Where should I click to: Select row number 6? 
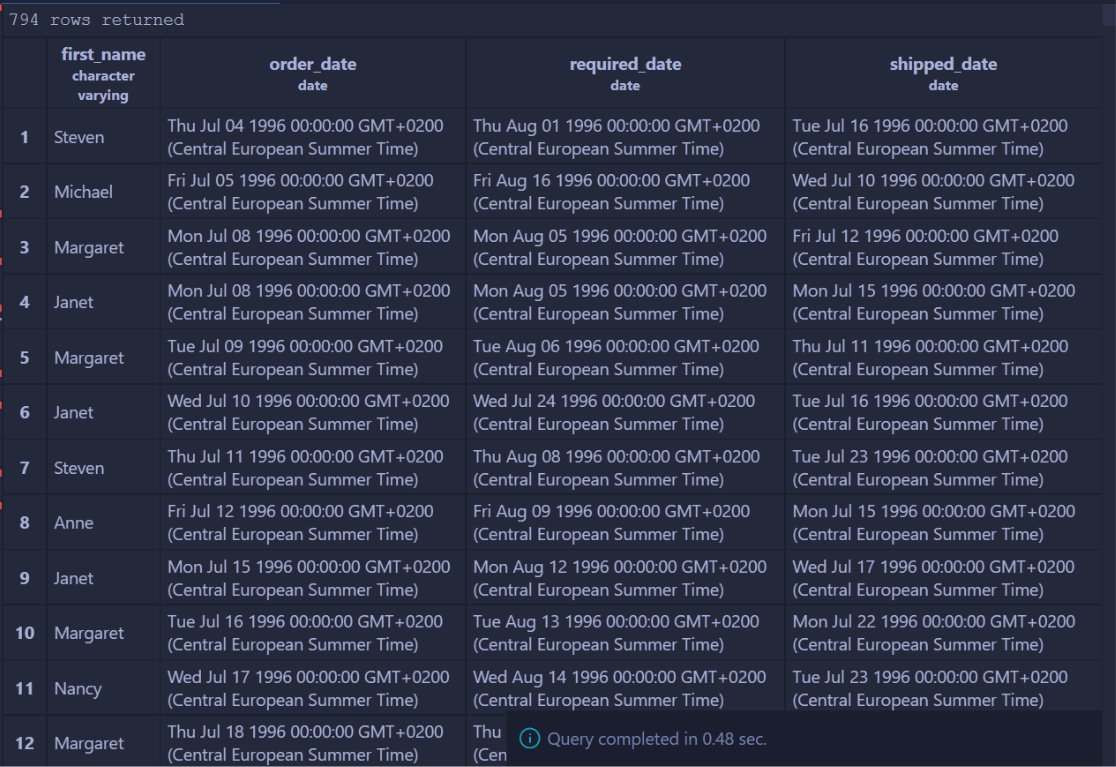(x=25, y=412)
